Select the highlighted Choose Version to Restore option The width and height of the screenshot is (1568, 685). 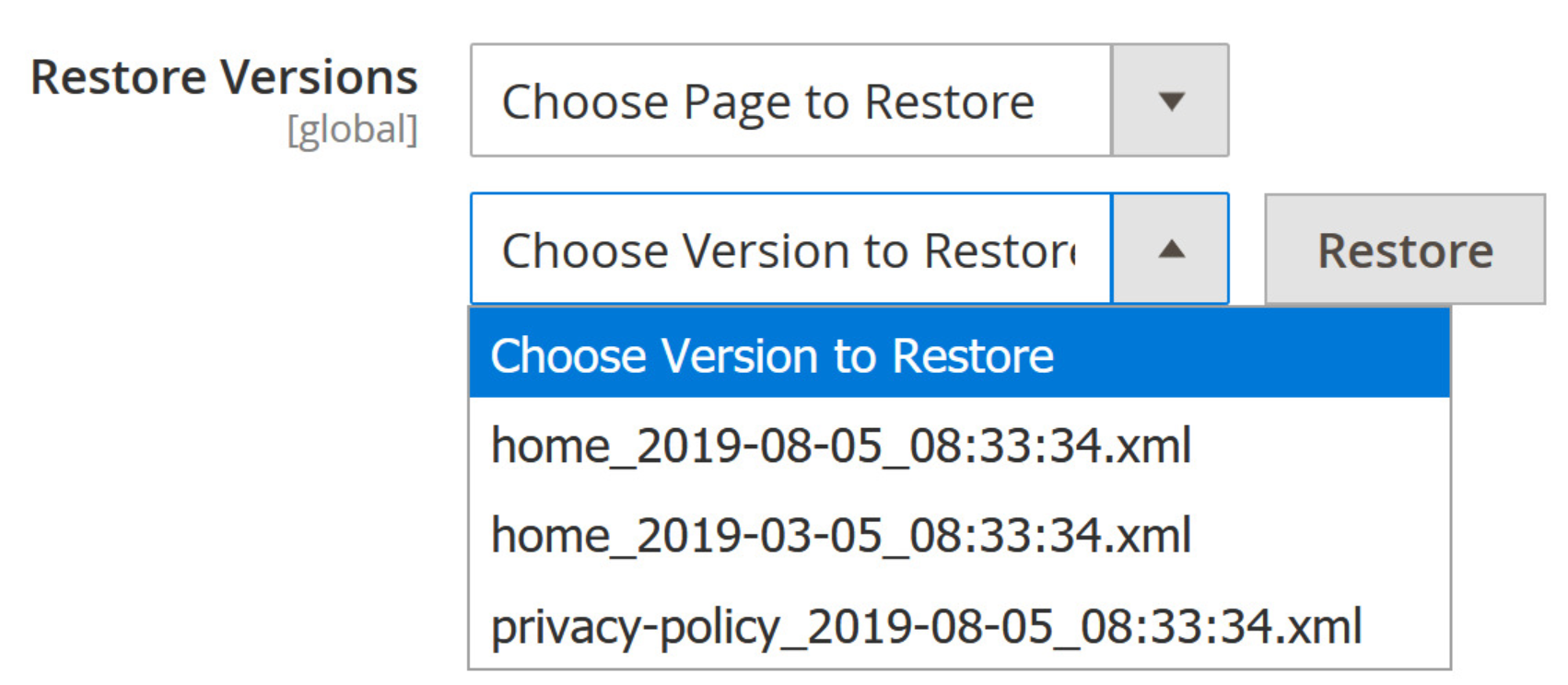coord(958,355)
